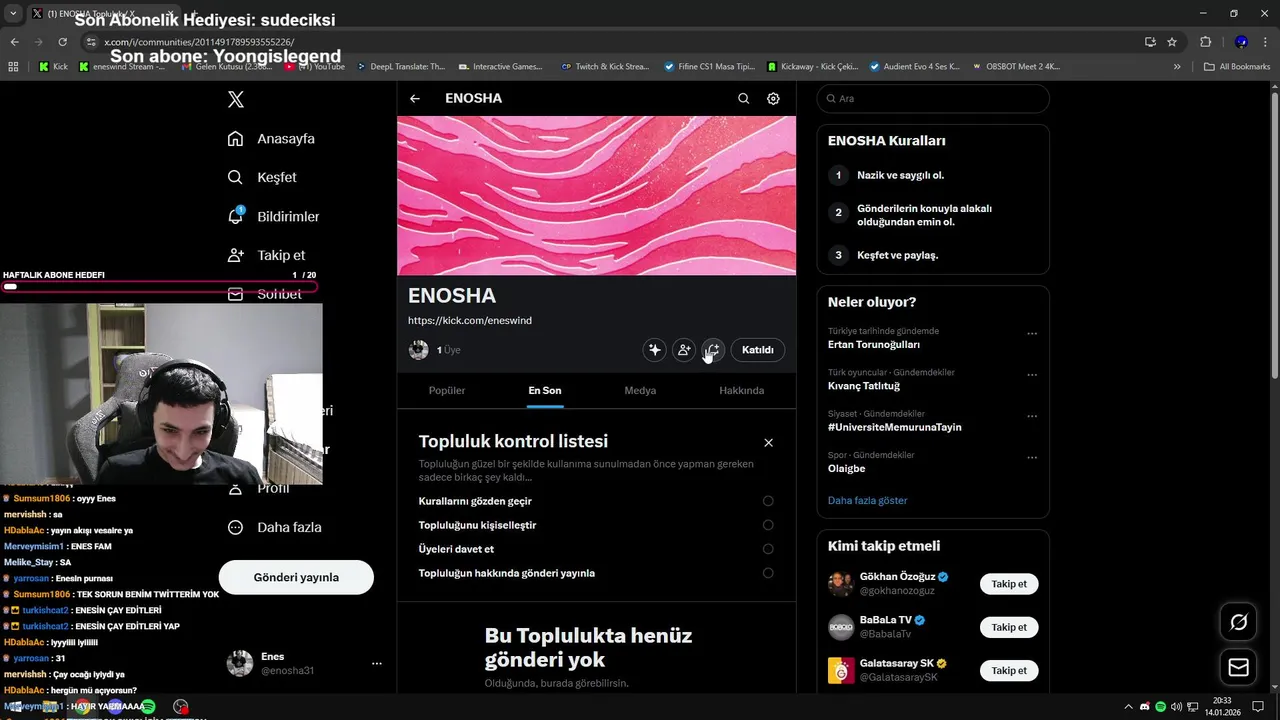Open Windows notification center icon
The image size is (1280, 720).
pyautogui.click(x=1258, y=706)
